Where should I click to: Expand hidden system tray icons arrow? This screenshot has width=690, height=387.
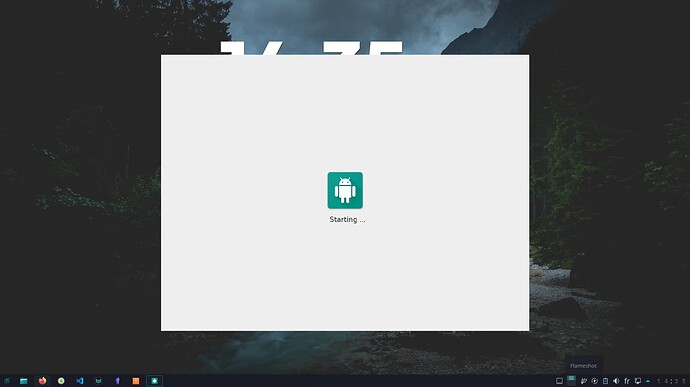coord(648,381)
